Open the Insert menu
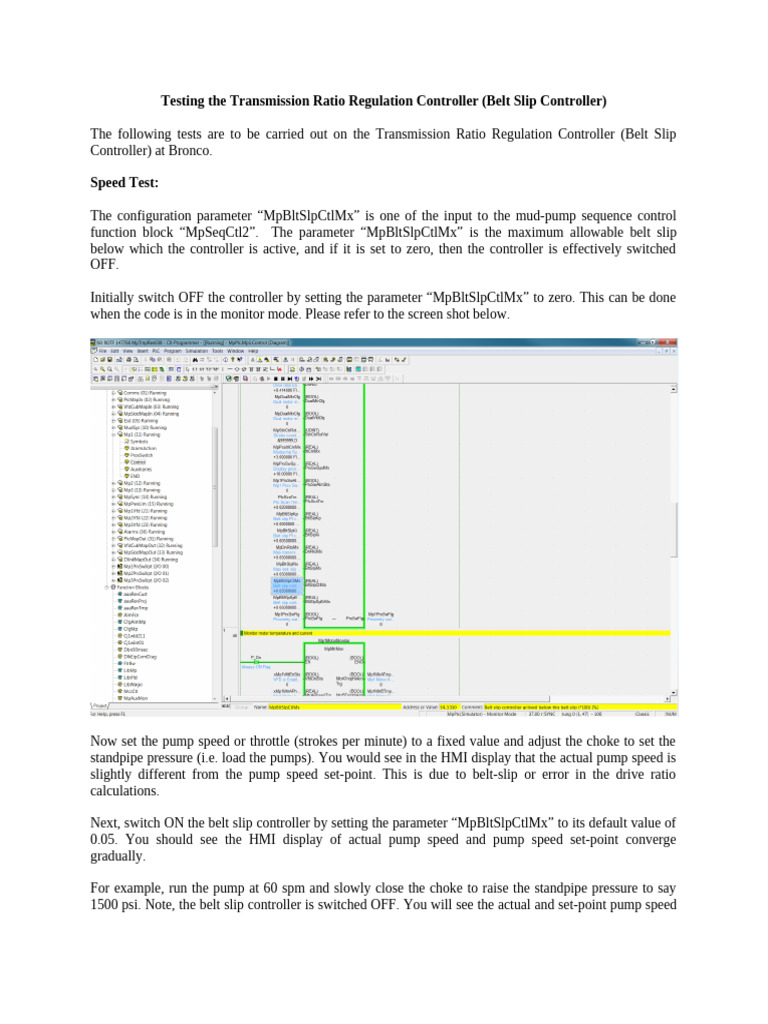 click(x=142, y=351)
